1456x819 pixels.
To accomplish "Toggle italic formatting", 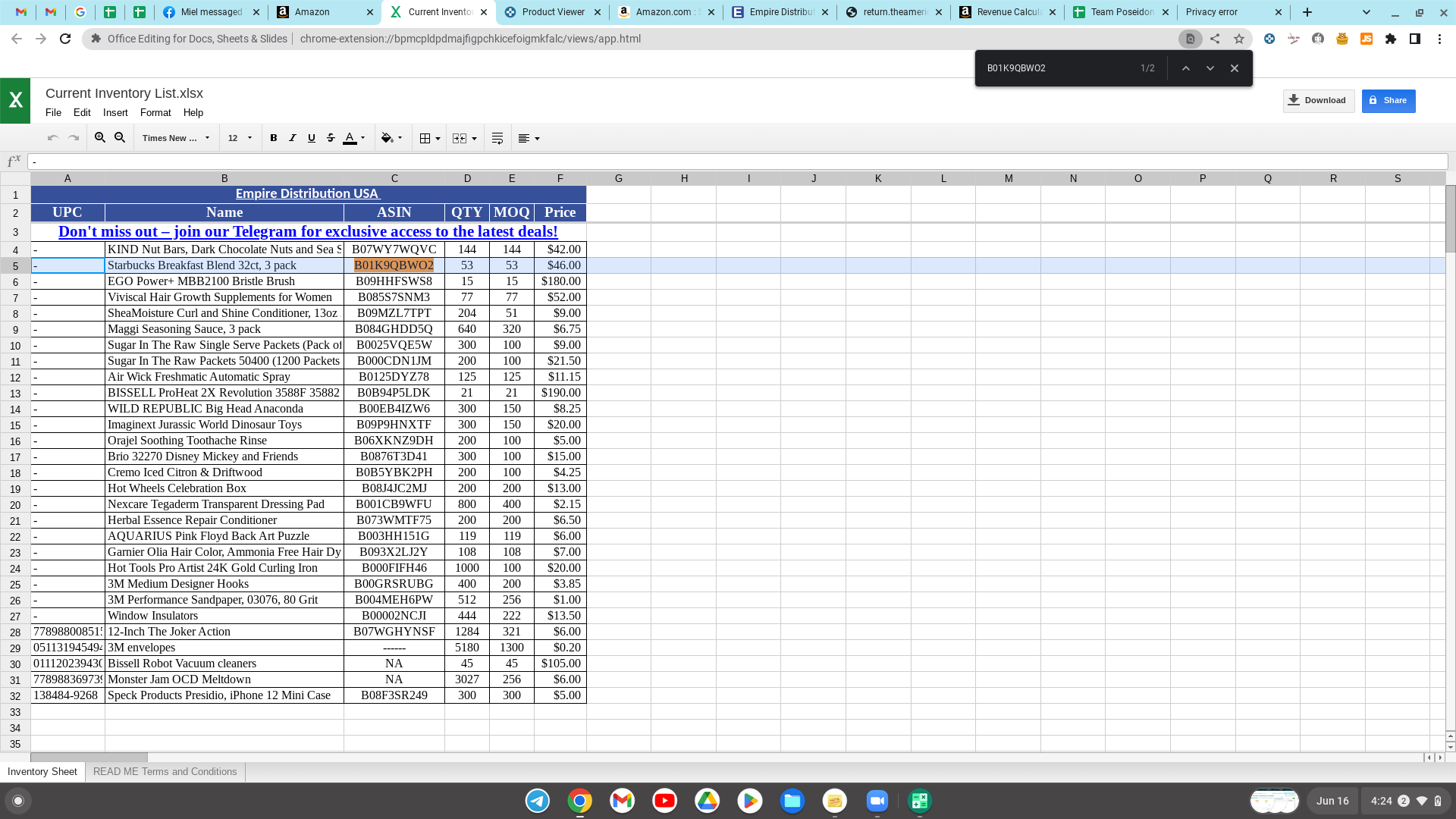I will pyautogui.click(x=293, y=138).
